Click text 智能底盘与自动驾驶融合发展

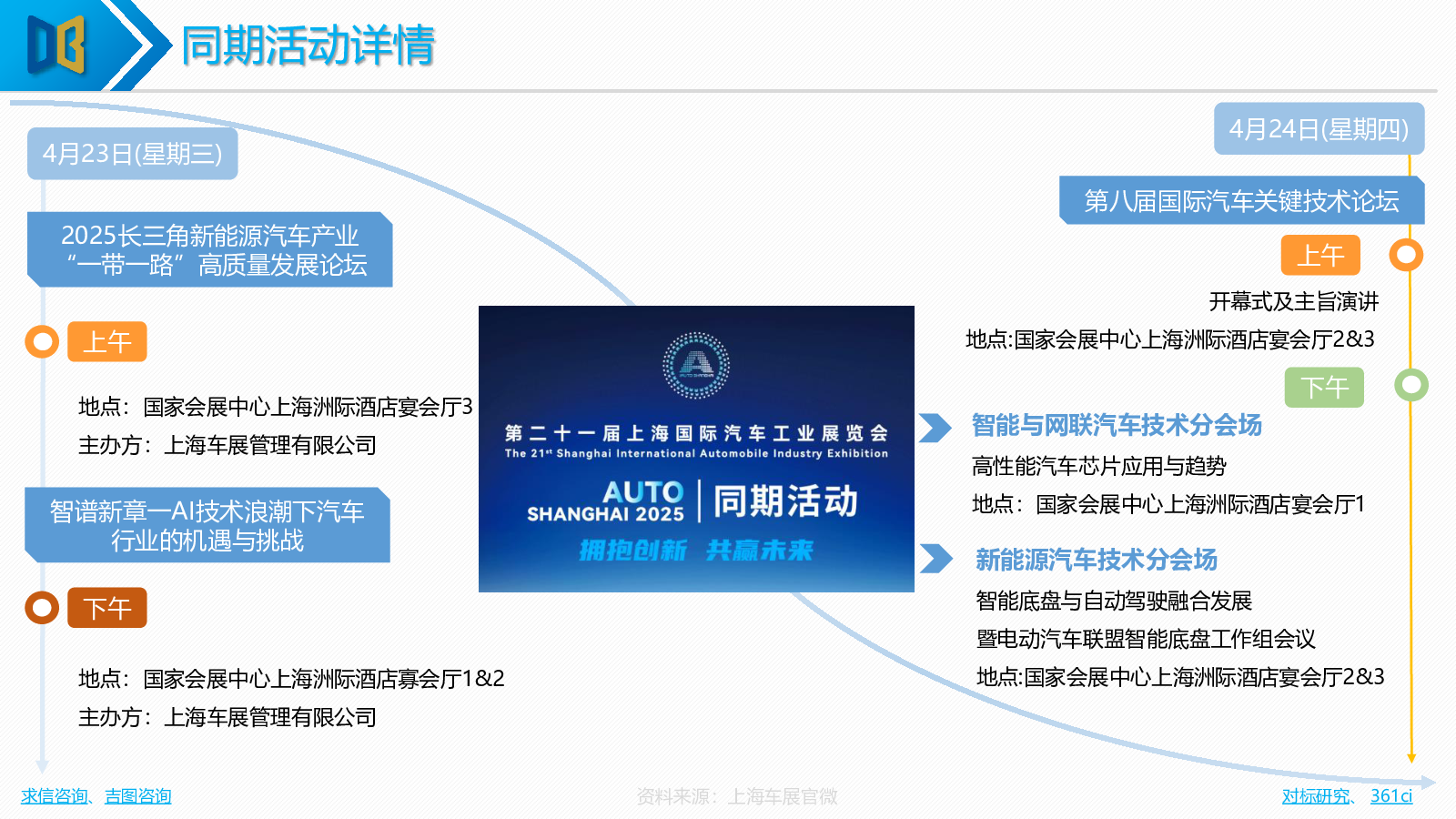(x=1114, y=601)
